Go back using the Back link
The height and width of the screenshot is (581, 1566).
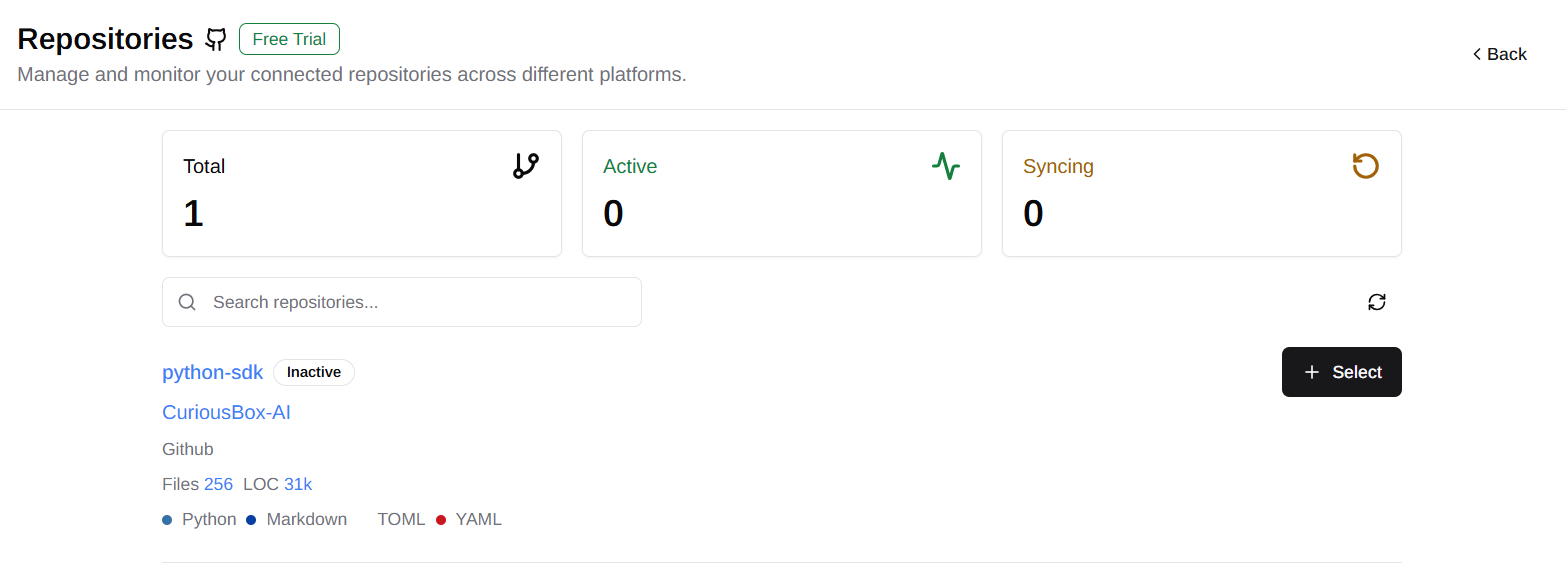(x=1499, y=54)
